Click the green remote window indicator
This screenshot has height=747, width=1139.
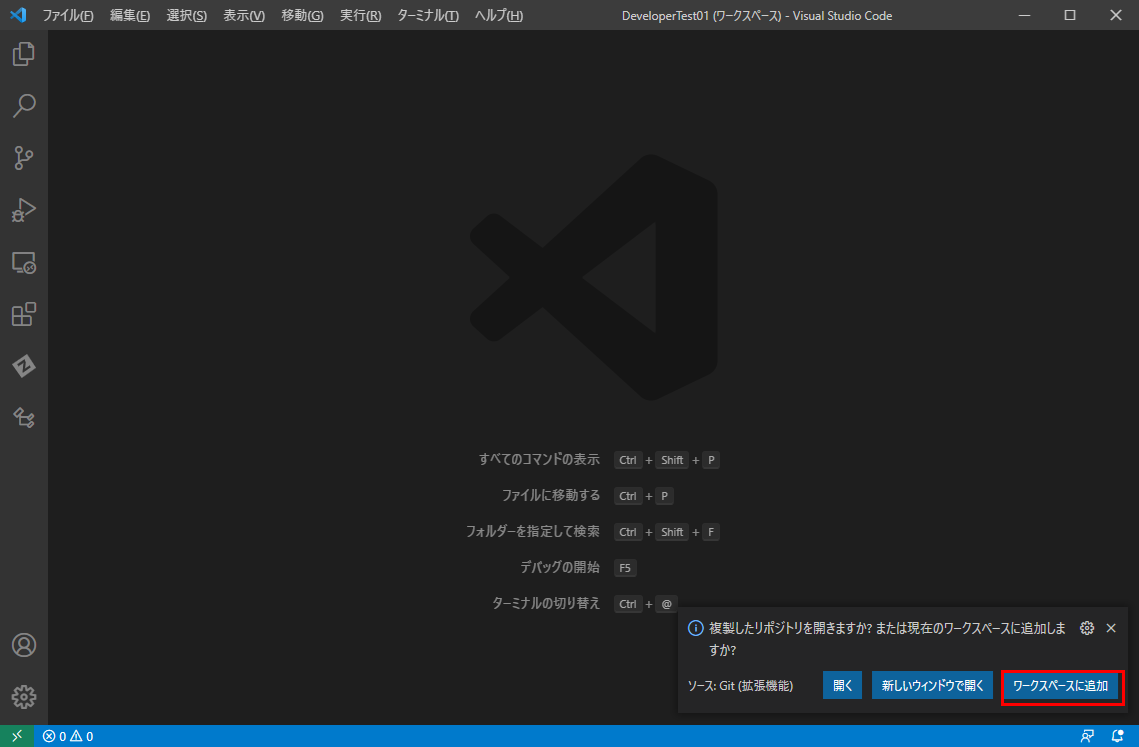click(x=17, y=736)
